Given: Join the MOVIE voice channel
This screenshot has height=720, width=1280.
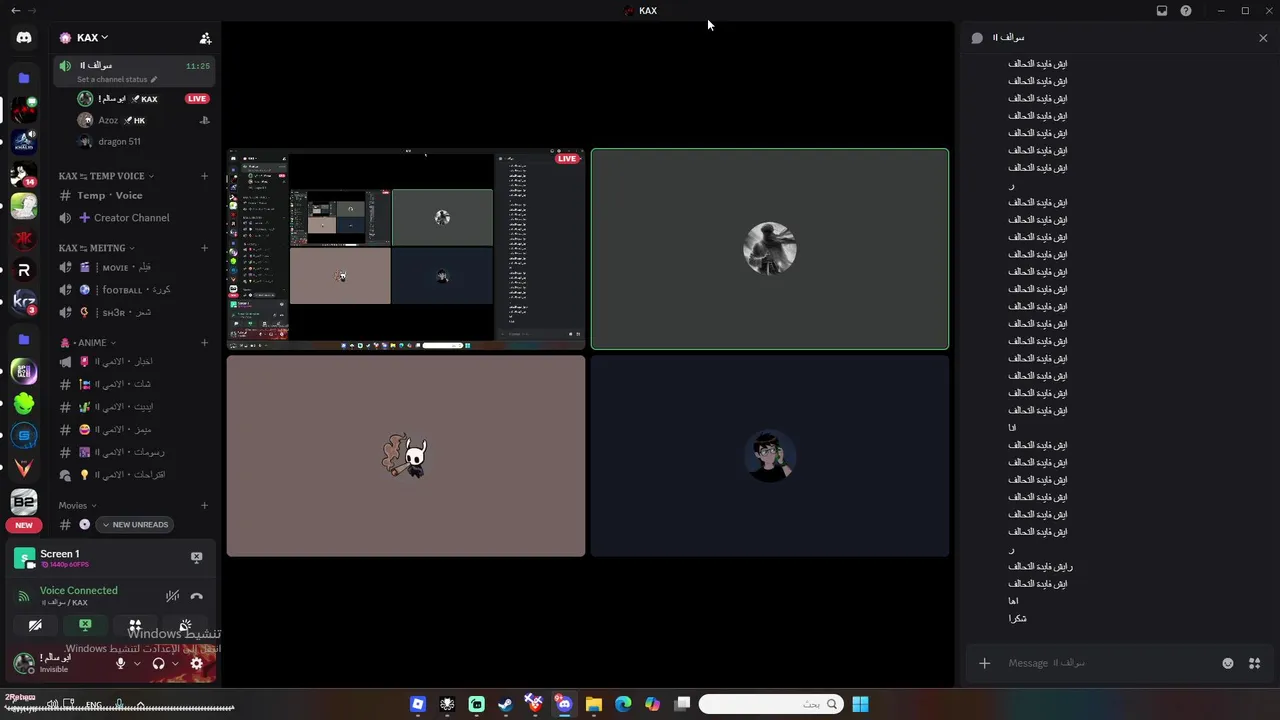Looking at the screenshot, I should pyautogui.click(x=135, y=268).
